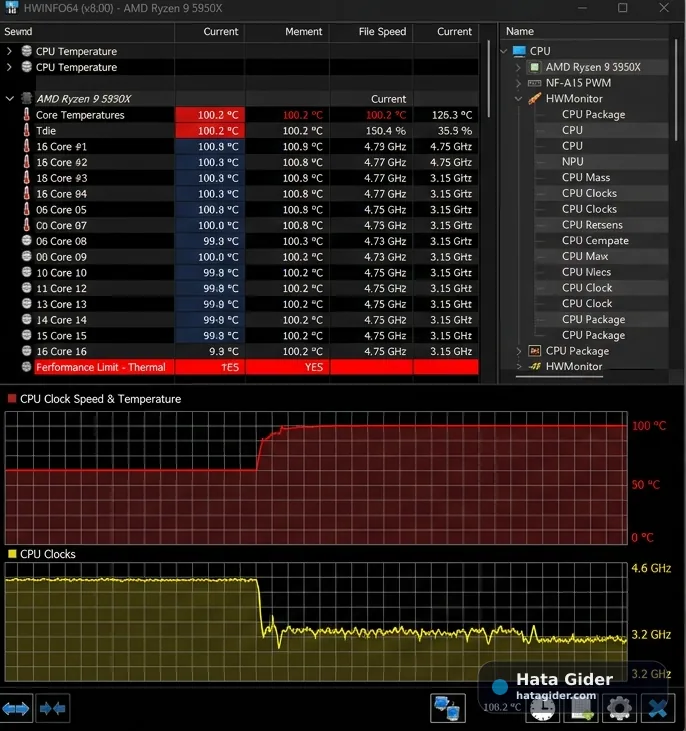Click thermometer icon beside Core Temperatures

27,115
